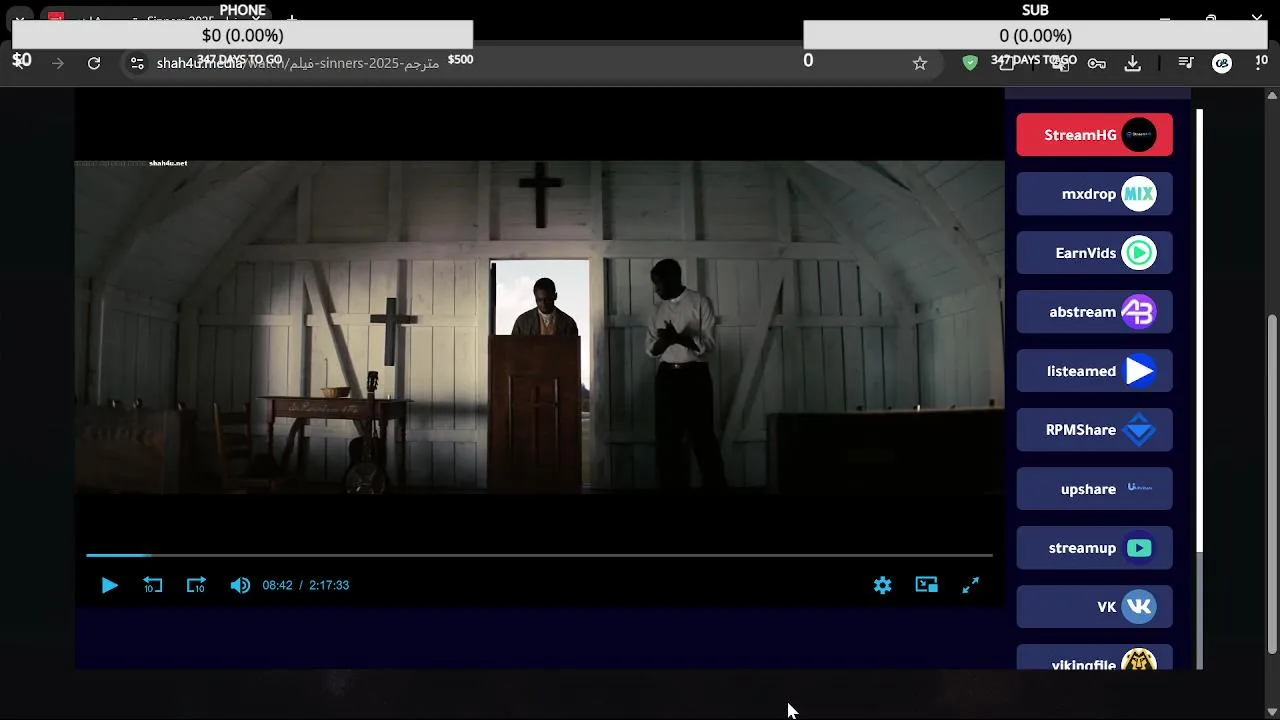Open the password key icon
The width and height of the screenshot is (1280, 720).
(1097, 63)
